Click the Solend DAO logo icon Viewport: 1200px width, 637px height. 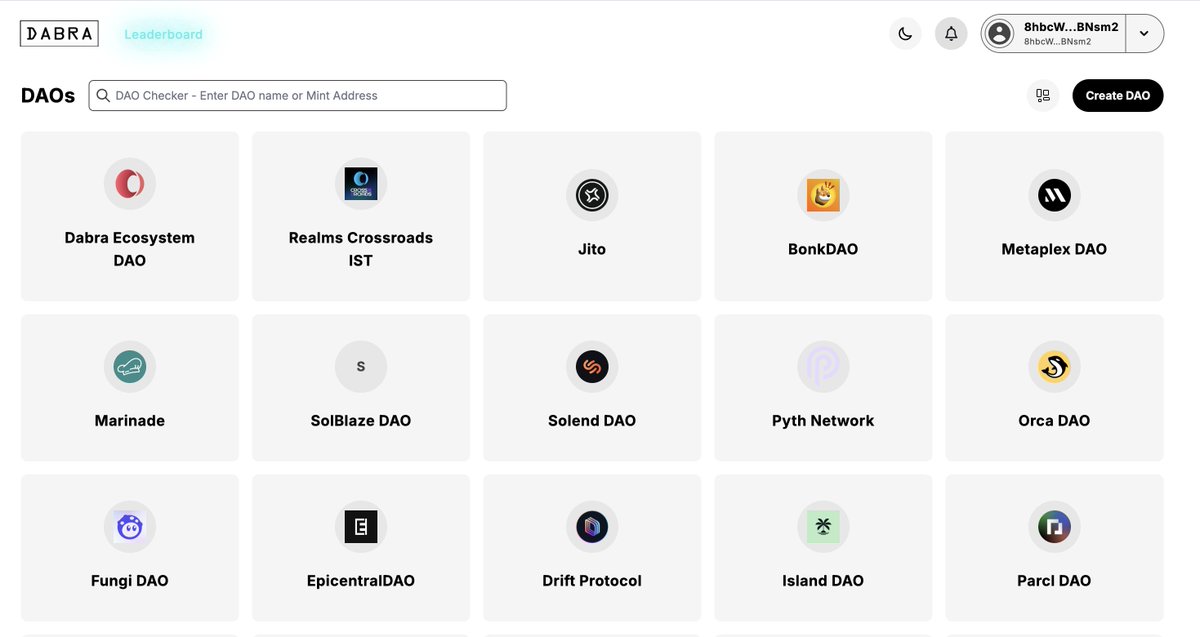pyautogui.click(x=592, y=367)
